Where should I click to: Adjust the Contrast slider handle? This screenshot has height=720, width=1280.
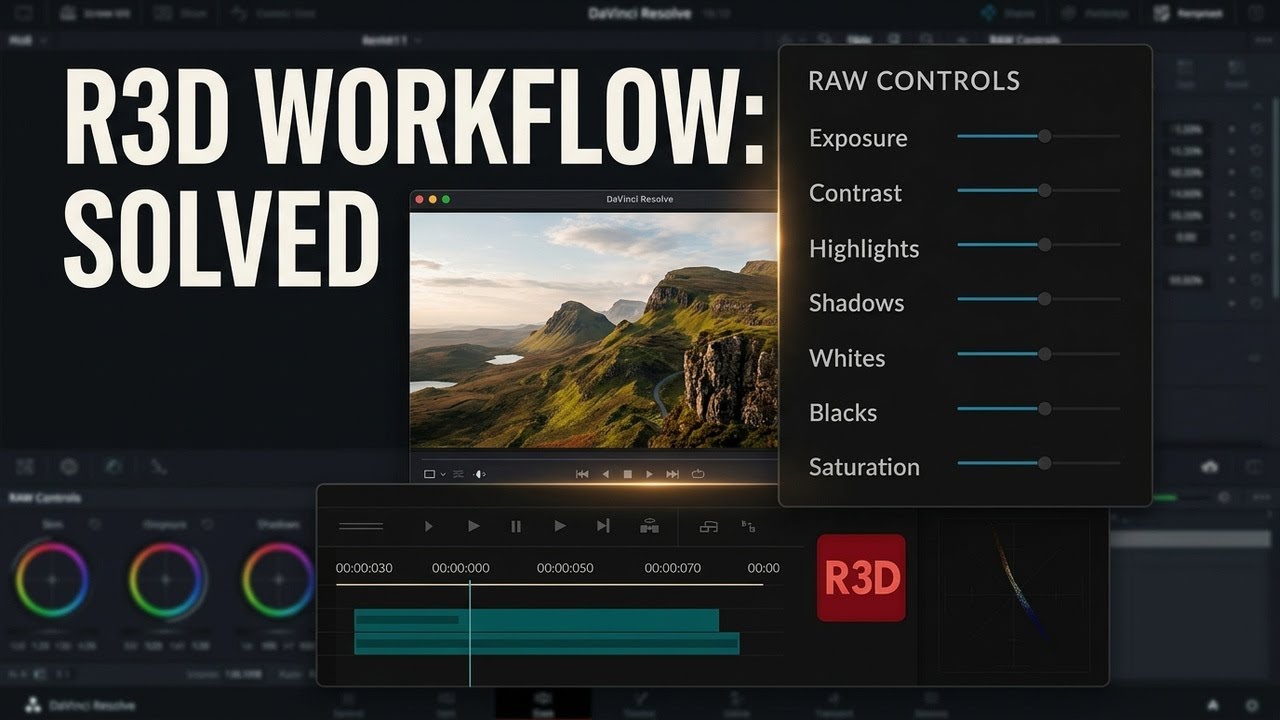(1044, 190)
